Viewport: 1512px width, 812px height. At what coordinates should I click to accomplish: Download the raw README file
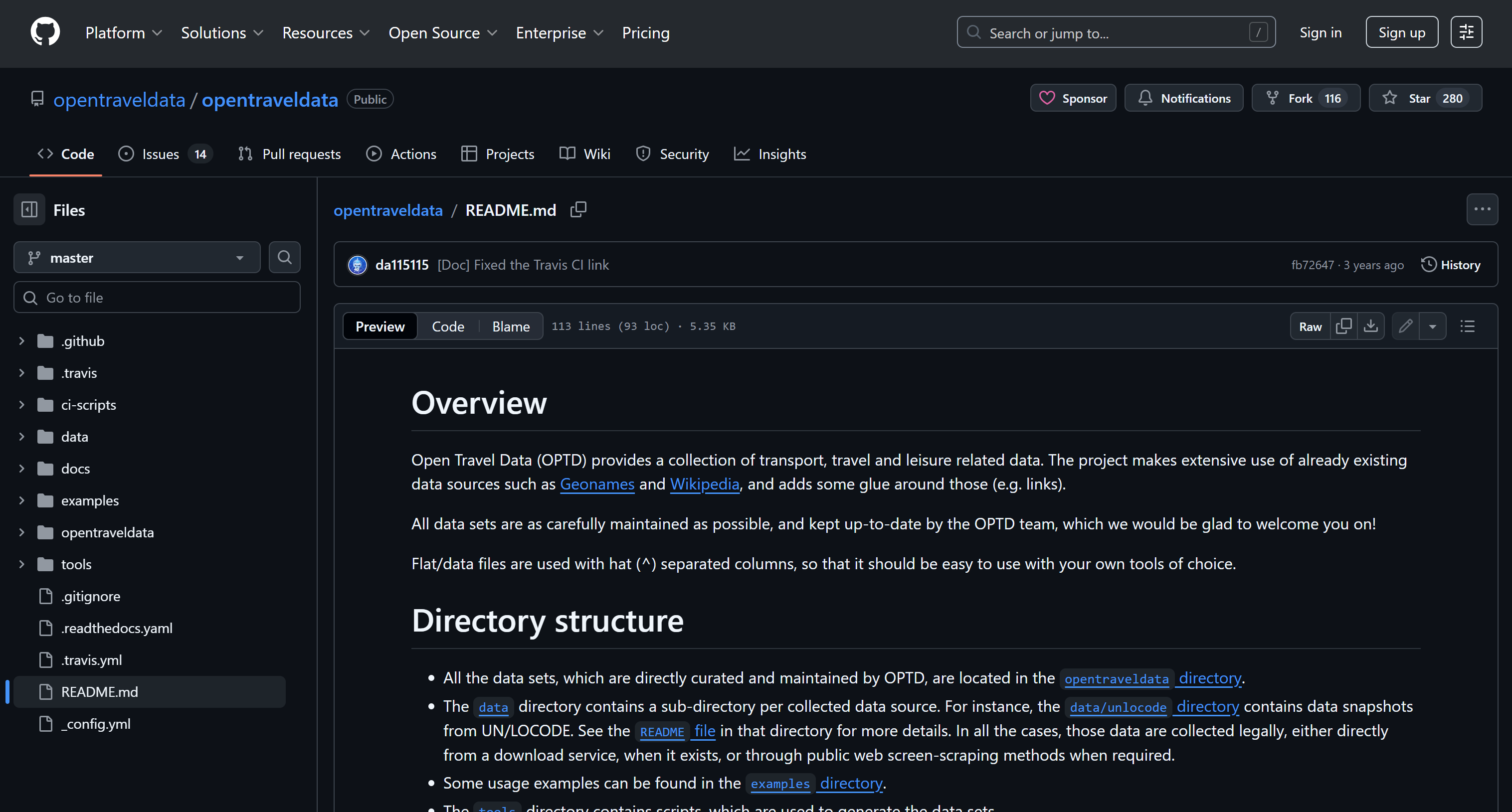tap(1372, 325)
